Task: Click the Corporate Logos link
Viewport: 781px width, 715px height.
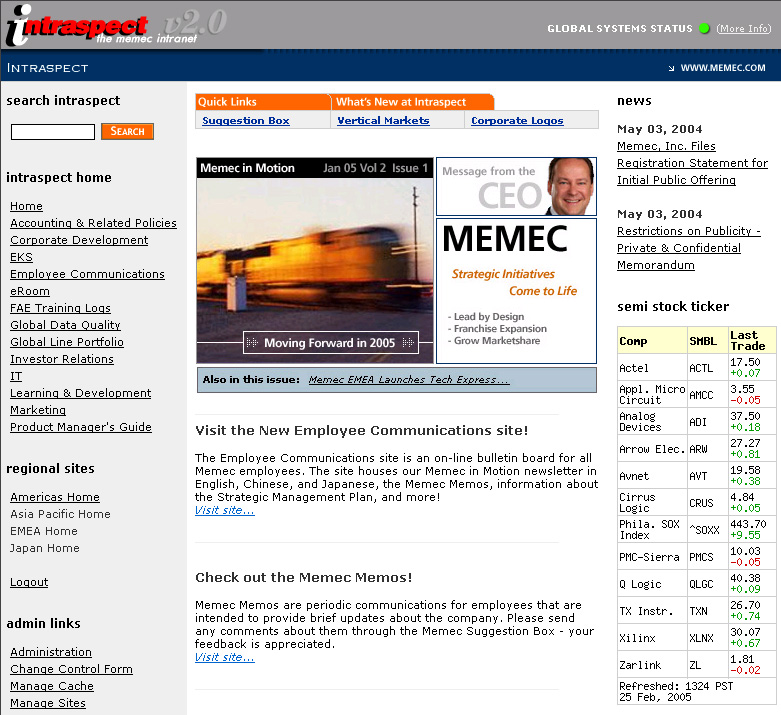Action: 517,121
